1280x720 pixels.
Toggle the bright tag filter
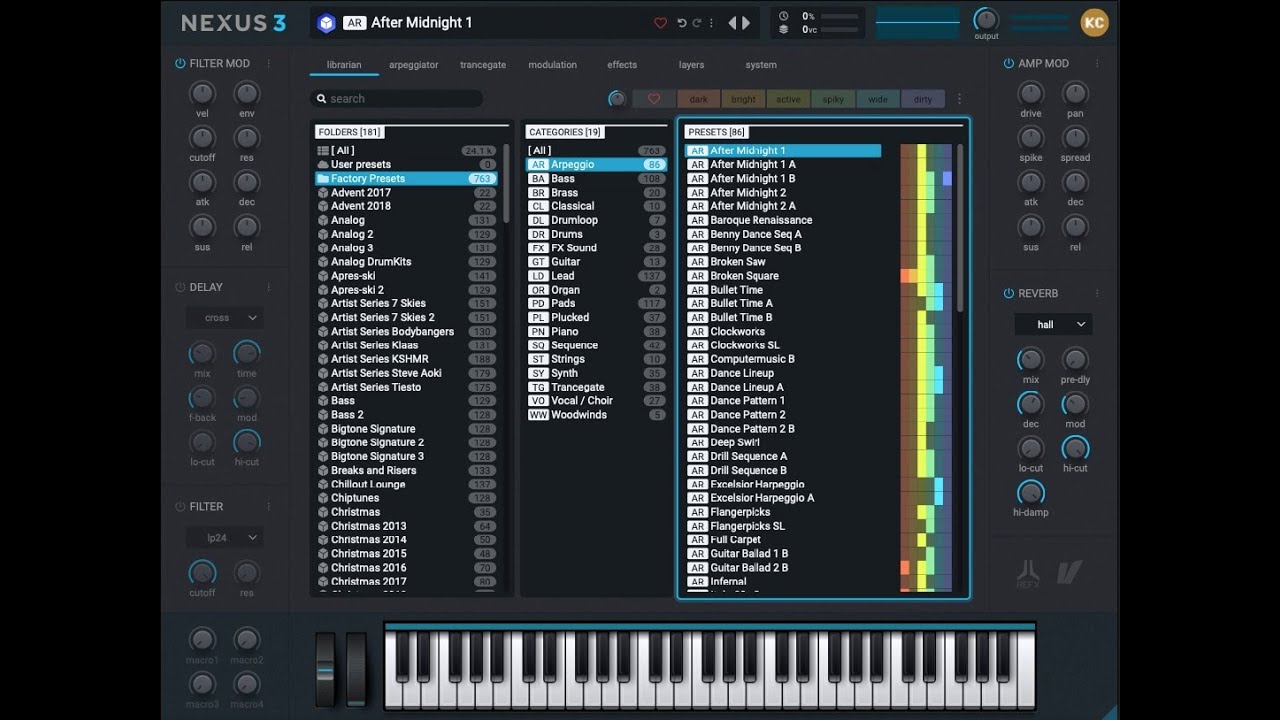[743, 99]
